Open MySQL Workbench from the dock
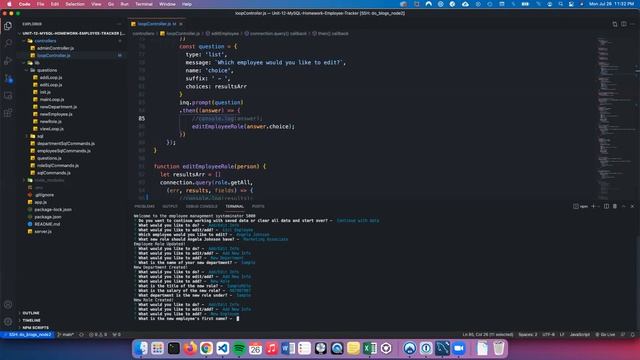The image size is (640, 360). point(442,348)
